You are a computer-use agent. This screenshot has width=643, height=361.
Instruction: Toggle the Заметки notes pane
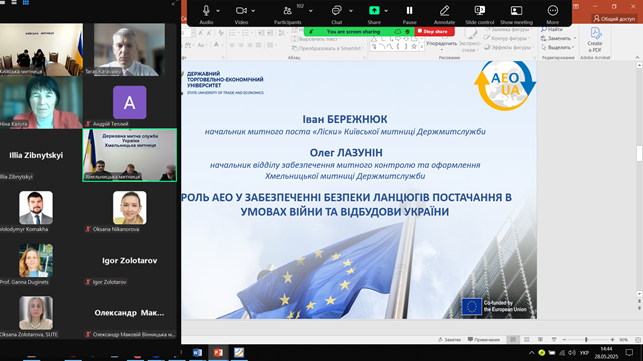(449, 340)
